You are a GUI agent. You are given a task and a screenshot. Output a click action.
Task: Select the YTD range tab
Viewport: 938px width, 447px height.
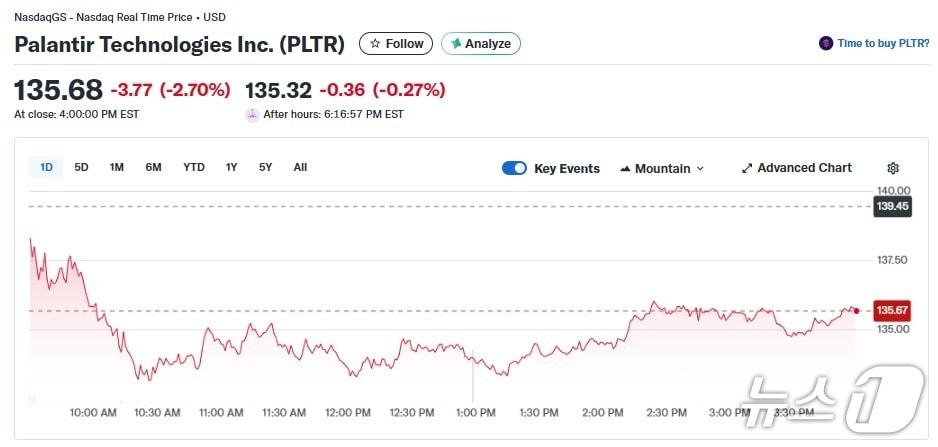point(193,168)
